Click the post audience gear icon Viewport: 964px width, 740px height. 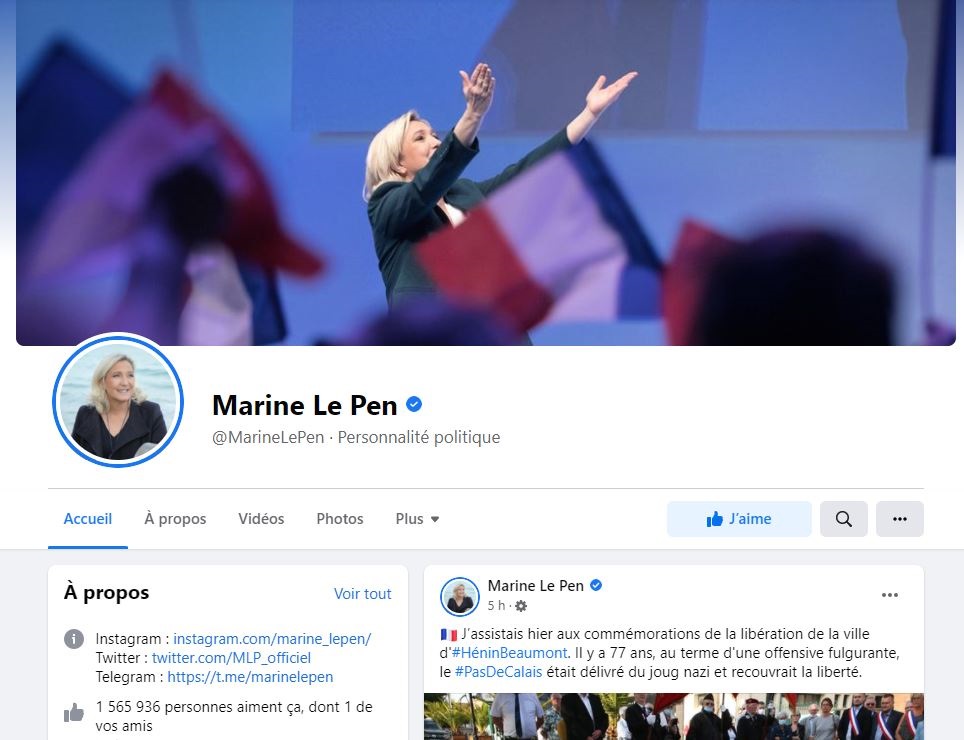tap(521, 606)
